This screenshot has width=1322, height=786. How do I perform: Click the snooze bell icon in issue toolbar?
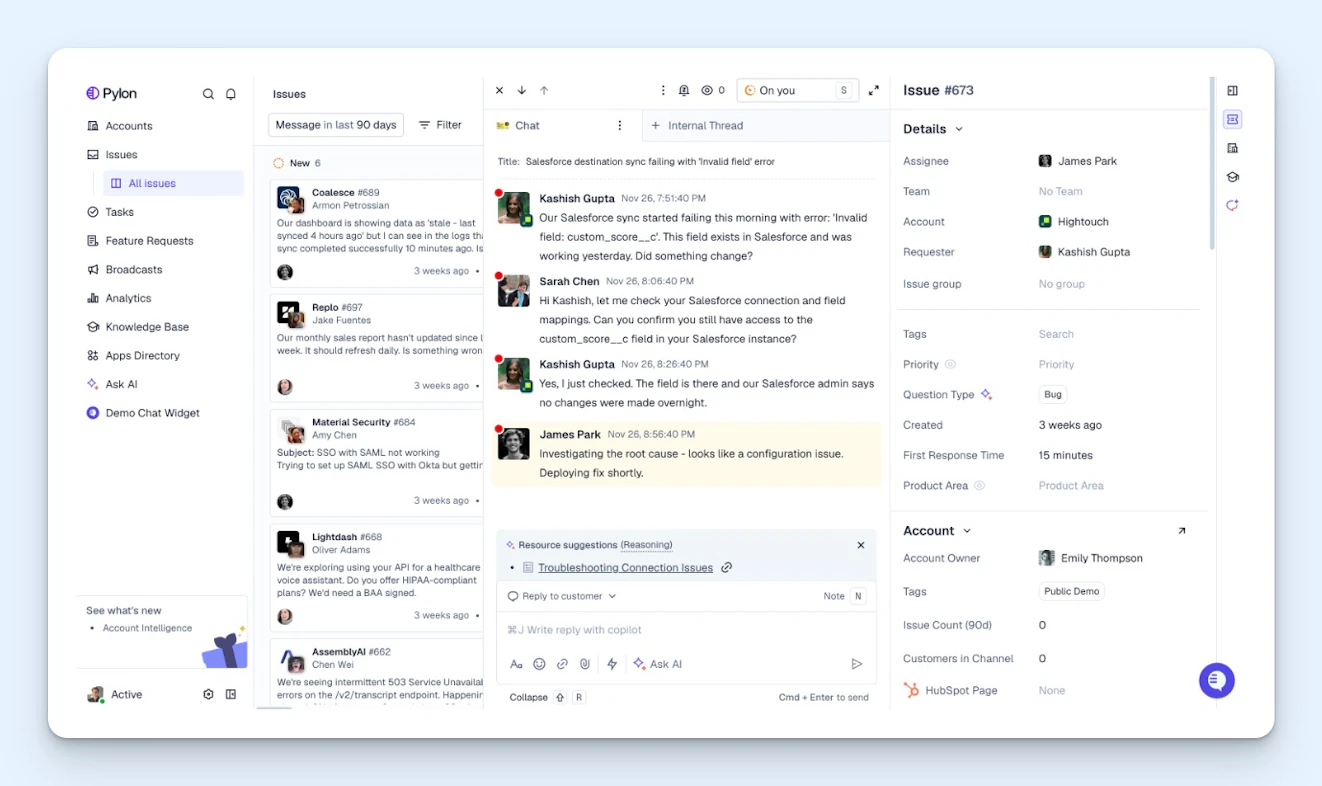pyautogui.click(x=684, y=90)
